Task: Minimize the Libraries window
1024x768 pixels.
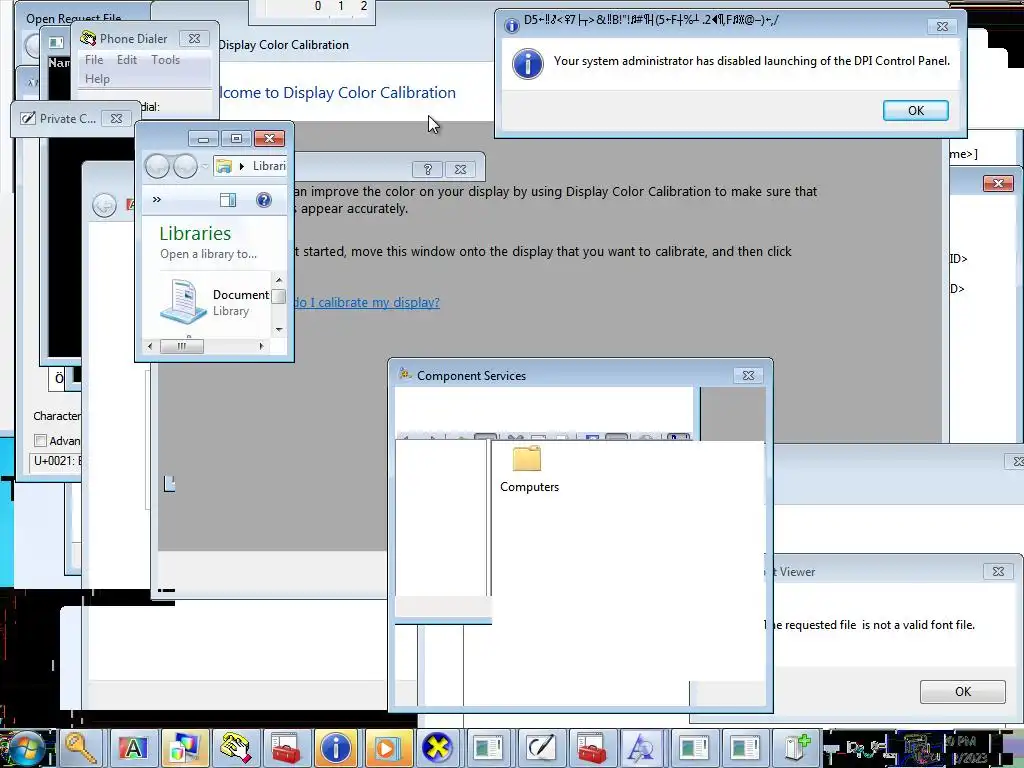Action: tap(203, 138)
